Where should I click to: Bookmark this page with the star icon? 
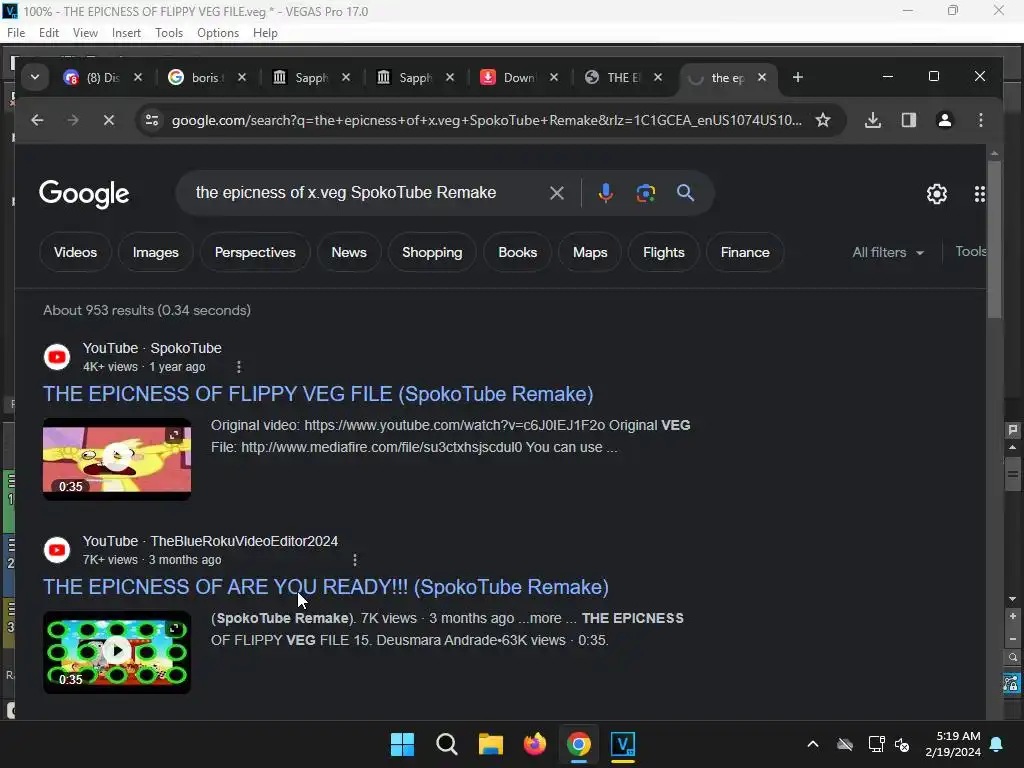823,120
